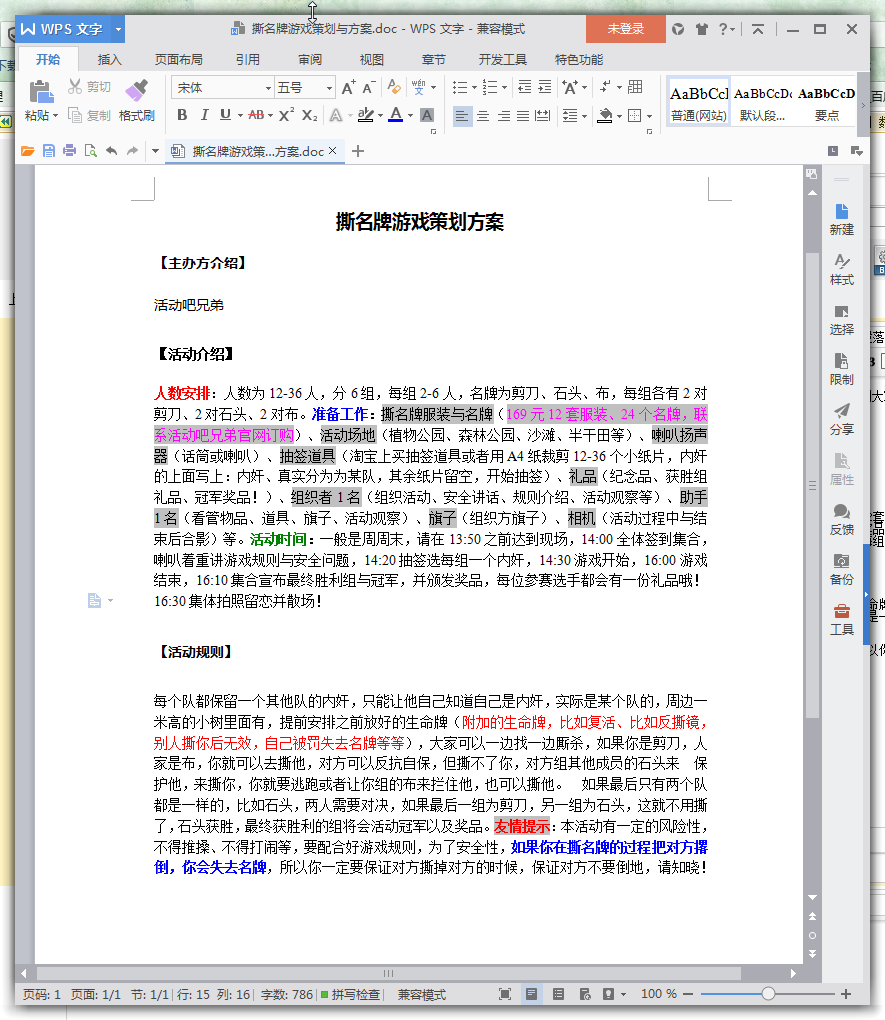Toggle align right
885x1020 pixels.
coord(503,116)
